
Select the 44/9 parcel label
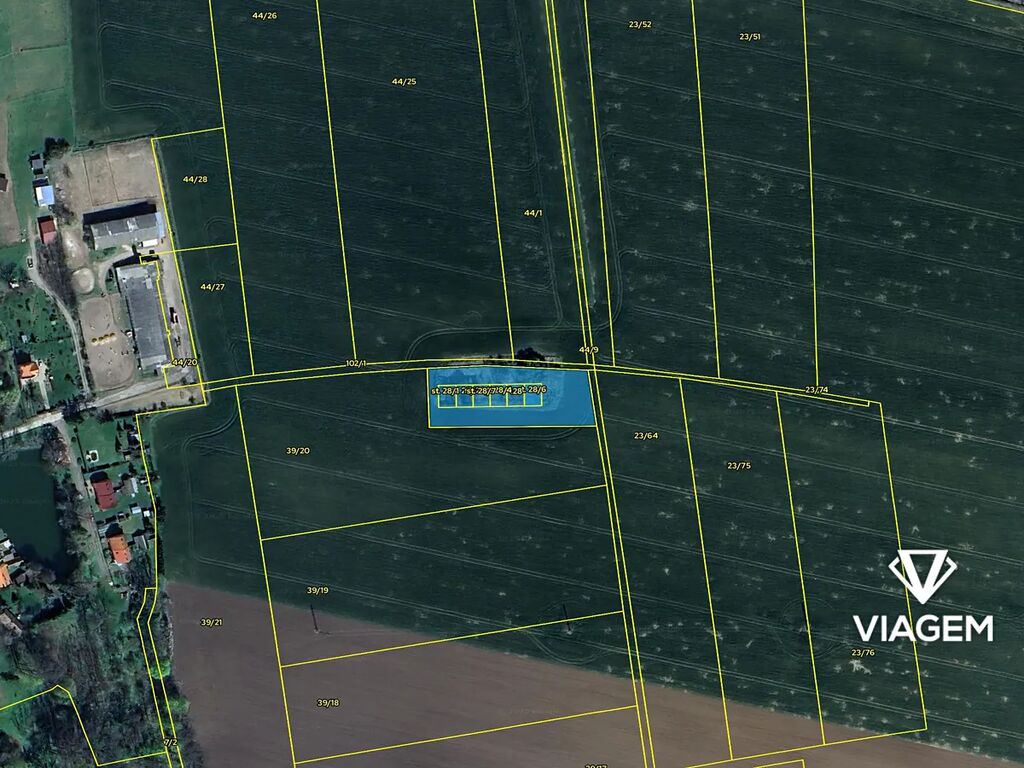(589, 350)
